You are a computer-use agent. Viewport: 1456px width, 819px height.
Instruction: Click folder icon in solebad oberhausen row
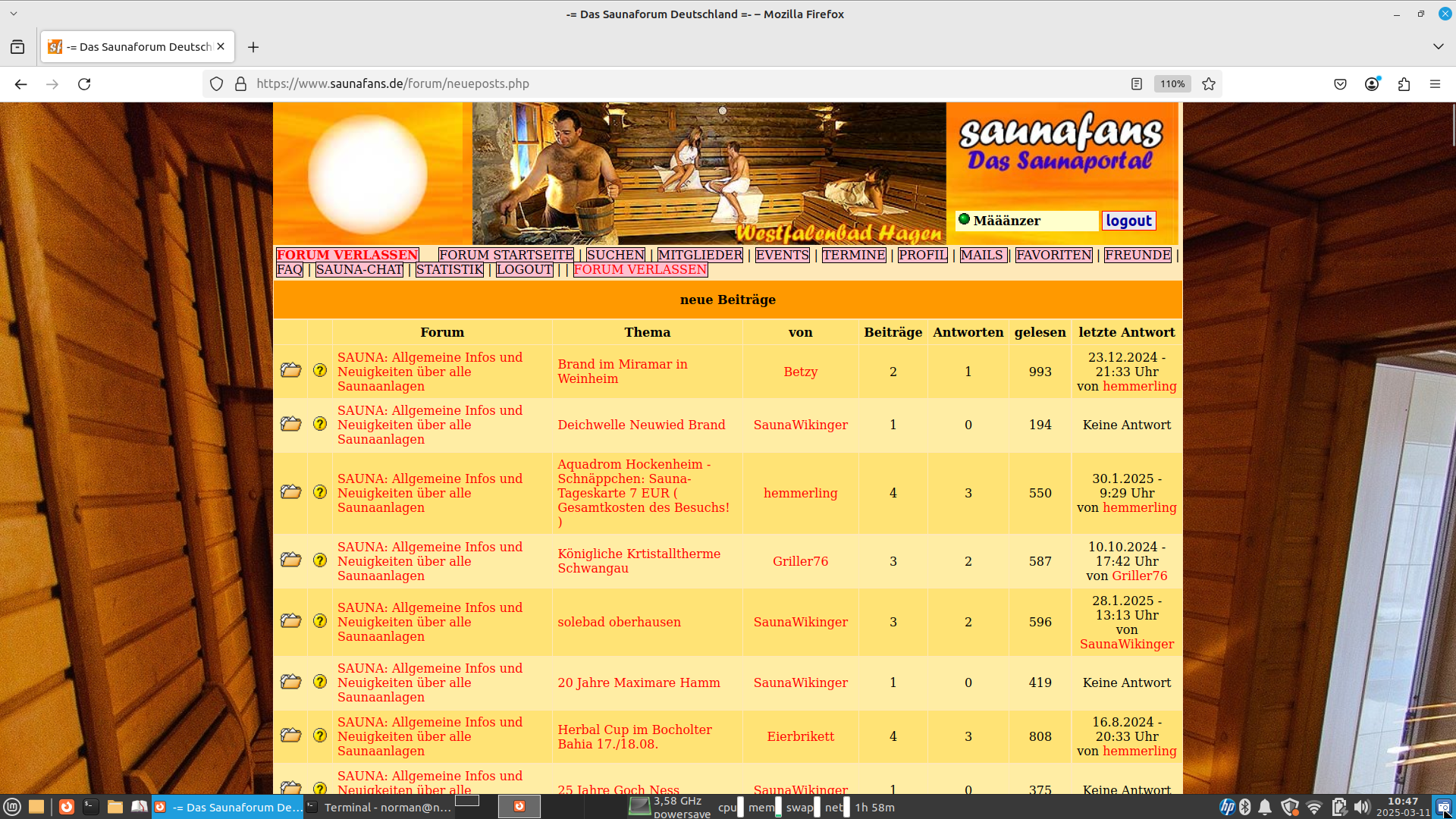pyautogui.click(x=290, y=621)
